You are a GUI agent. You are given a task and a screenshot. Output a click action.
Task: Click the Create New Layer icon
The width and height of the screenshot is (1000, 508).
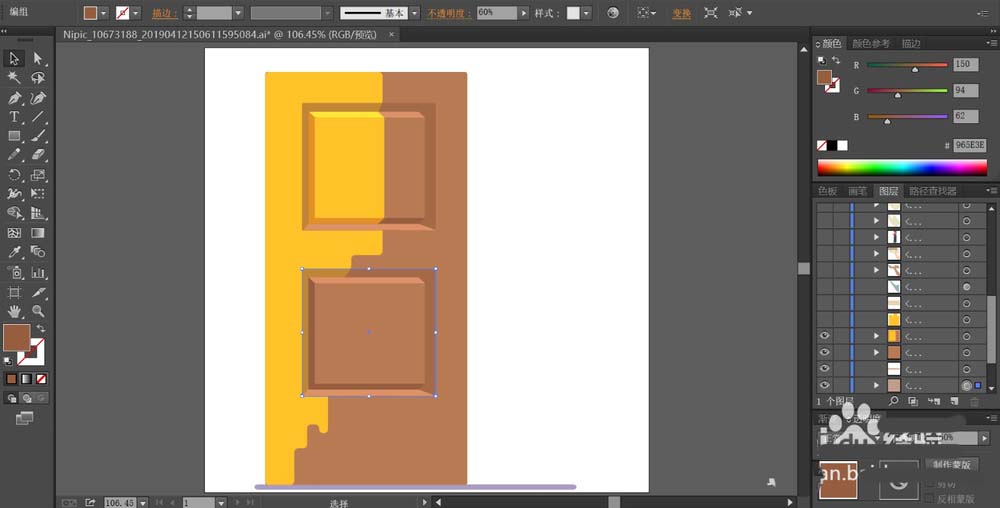954,402
